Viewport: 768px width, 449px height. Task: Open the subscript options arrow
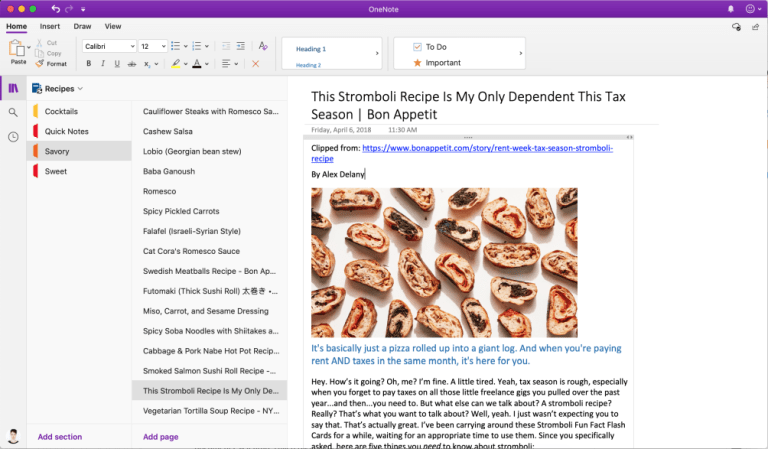[x=156, y=64]
